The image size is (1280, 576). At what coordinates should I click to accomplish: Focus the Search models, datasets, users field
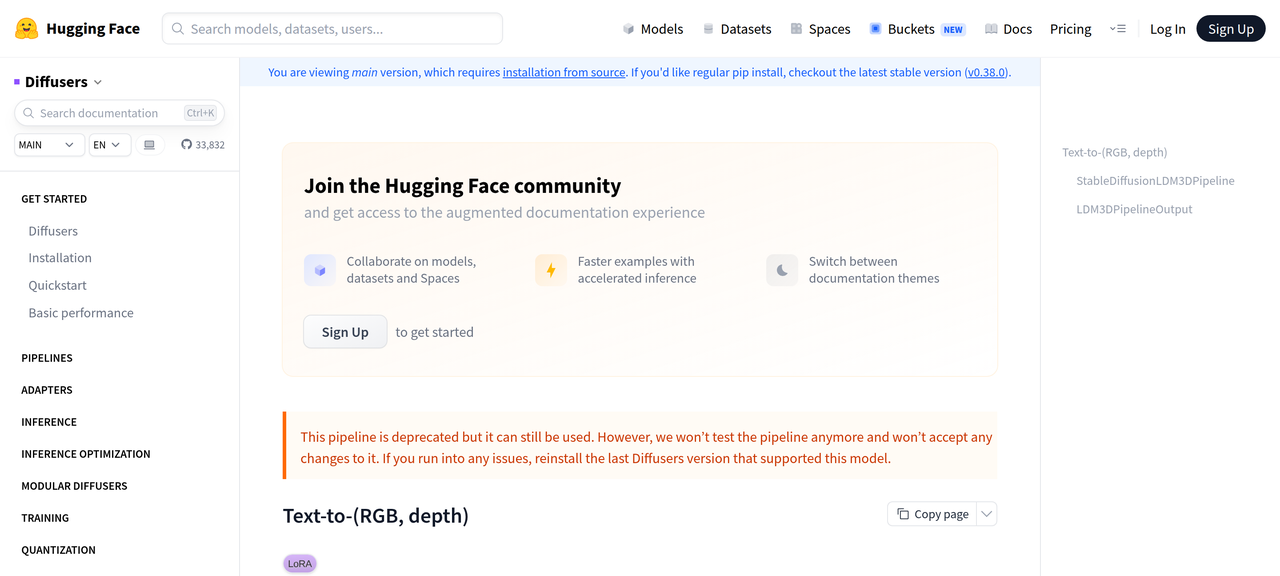pos(332,29)
